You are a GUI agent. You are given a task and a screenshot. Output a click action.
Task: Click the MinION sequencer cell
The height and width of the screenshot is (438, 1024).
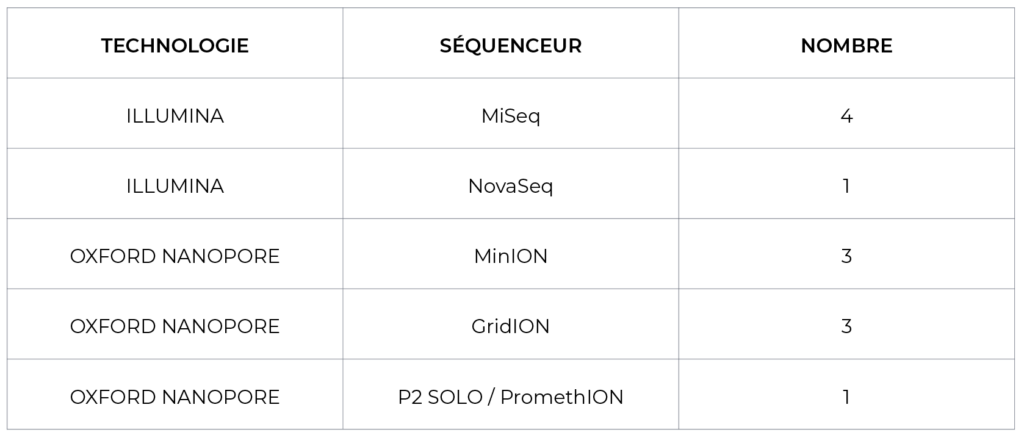pyautogui.click(x=511, y=257)
